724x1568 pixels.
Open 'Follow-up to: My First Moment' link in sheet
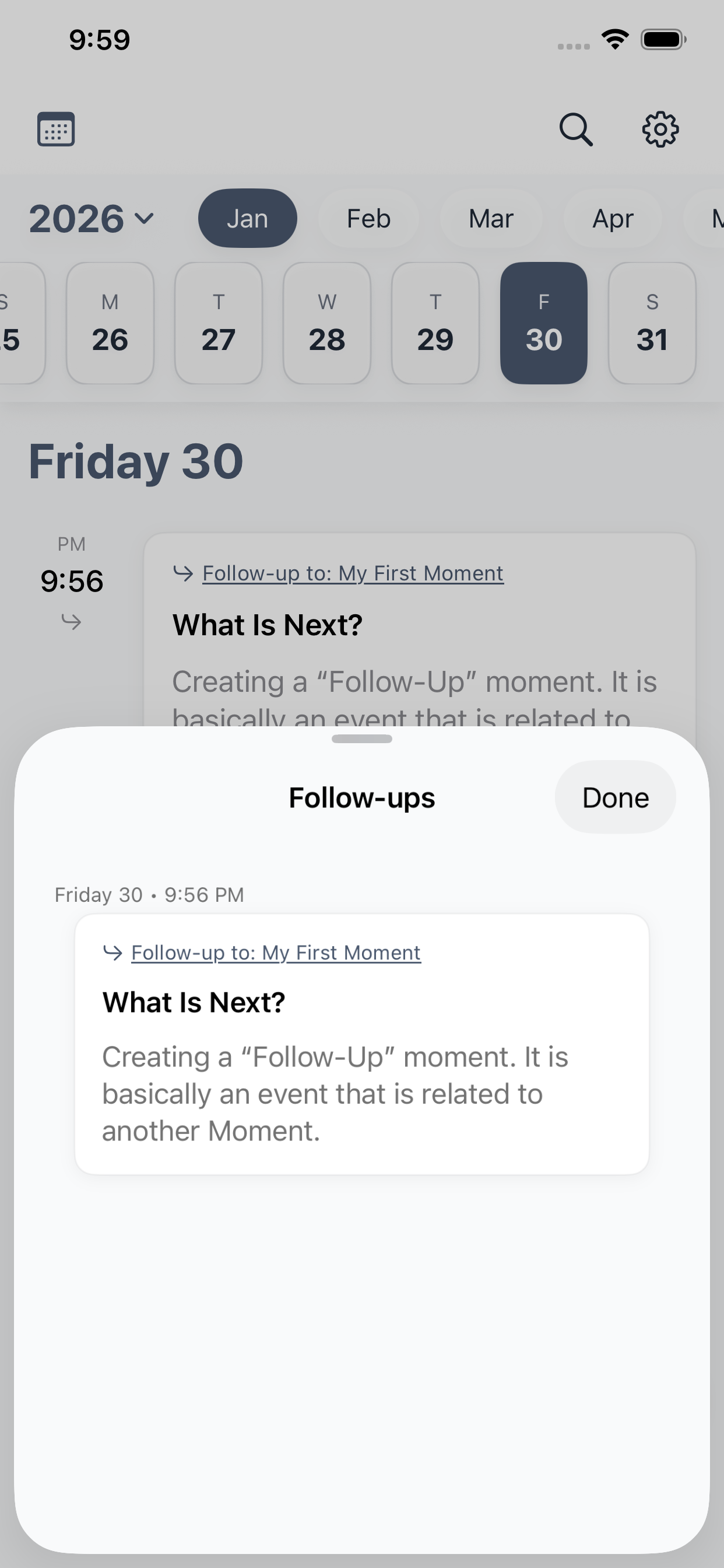tap(276, 953)
